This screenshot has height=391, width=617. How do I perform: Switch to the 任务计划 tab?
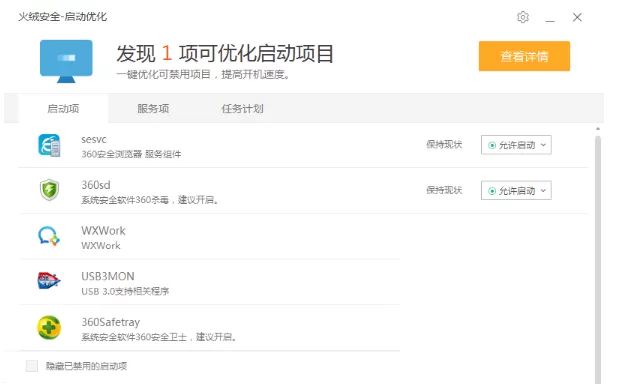click(x=242, y=109)
